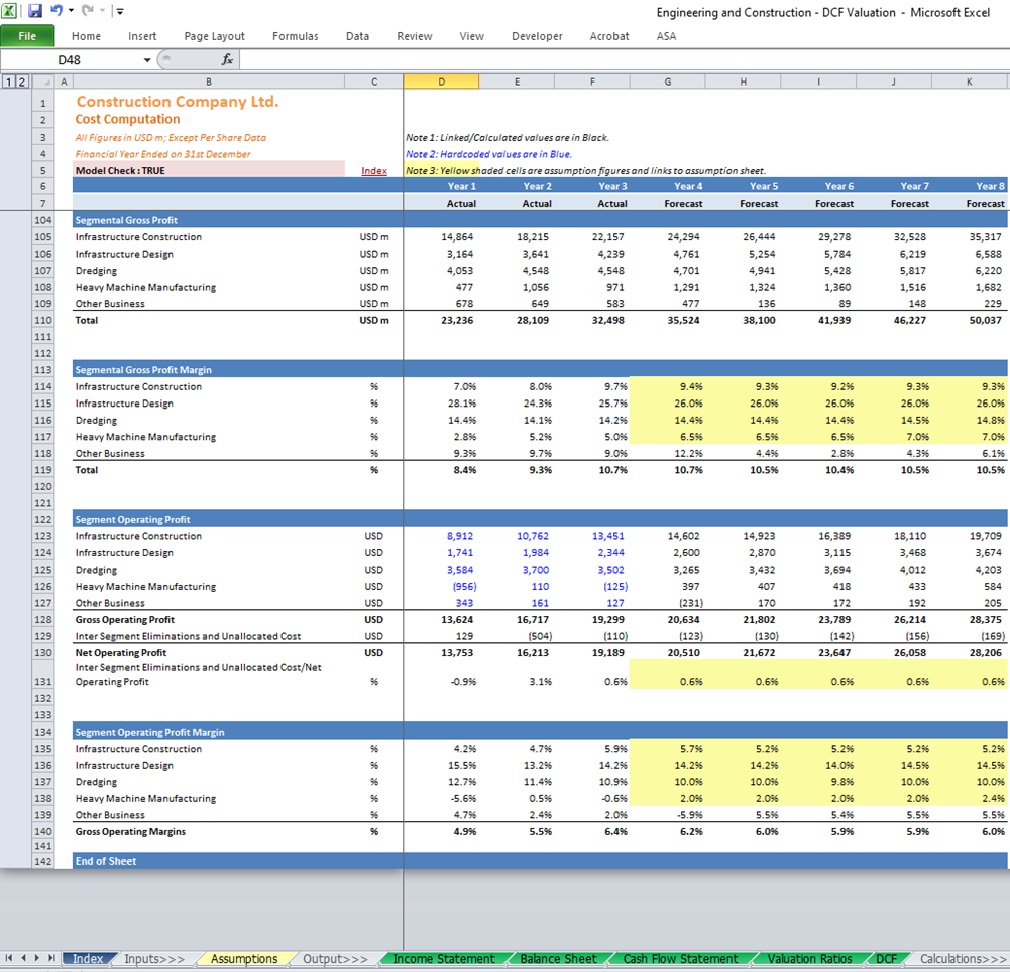Switch to the Assumptions sheet tab
This screenshot has height=972, width=1010.
(x=244, y=958)
